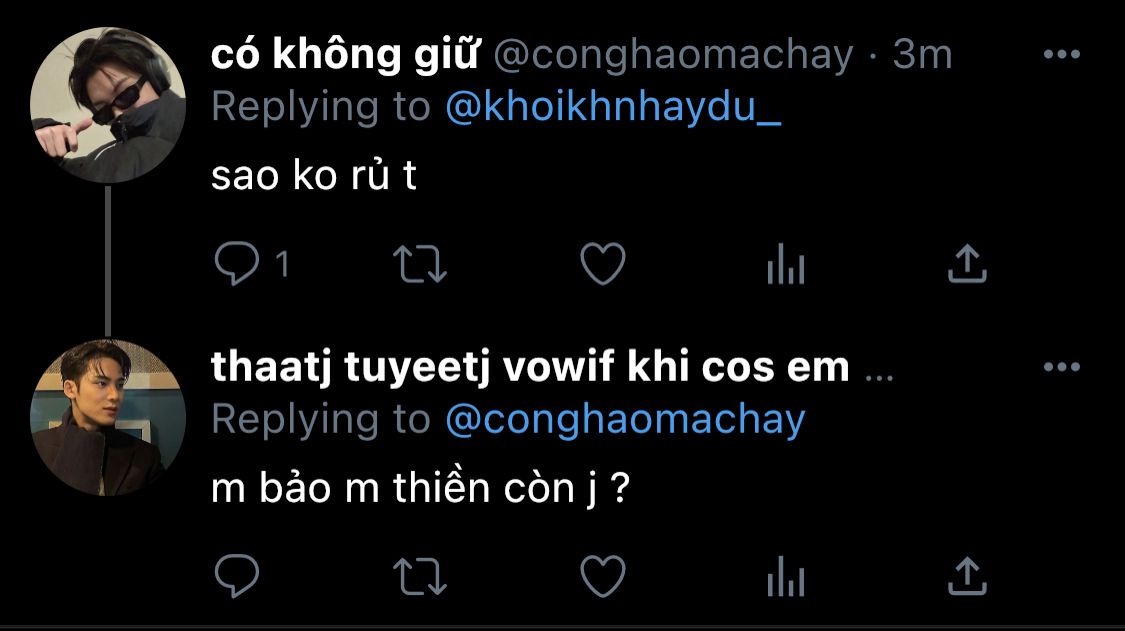The width and height of the screenshot is (1125, 631).
Task: Reply to the "m bảo m thiền" tweet
Action: point(238,576)
